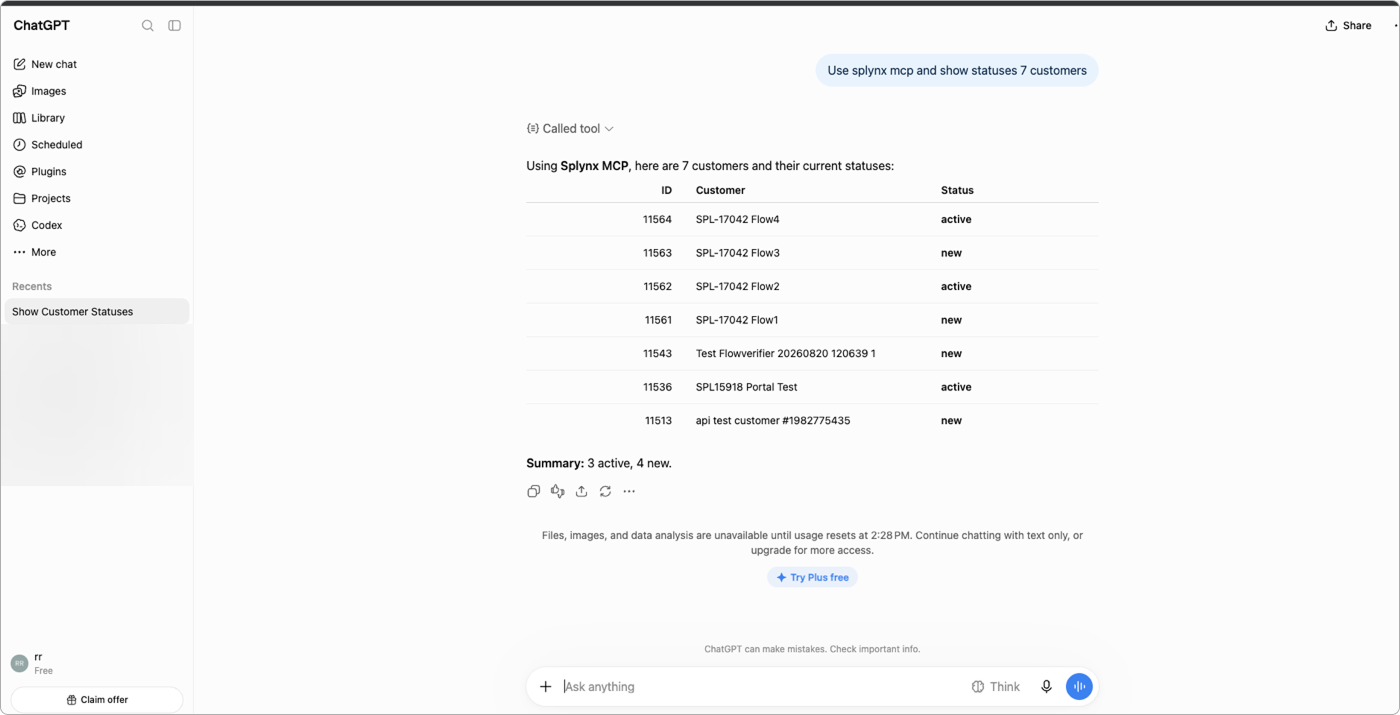Start voice mode blue button

(x=1079, y=687)
